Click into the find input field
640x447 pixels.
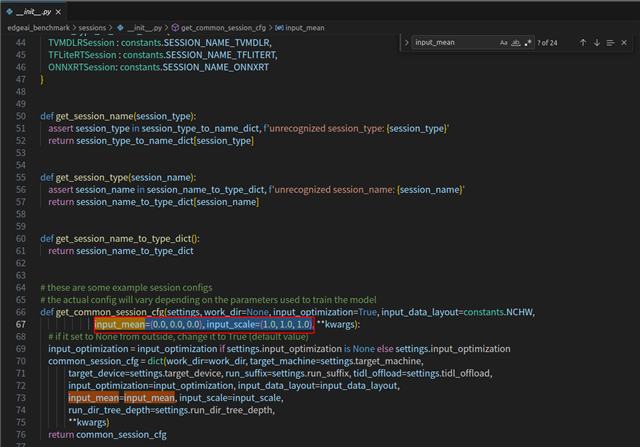[x=452, y=43]
